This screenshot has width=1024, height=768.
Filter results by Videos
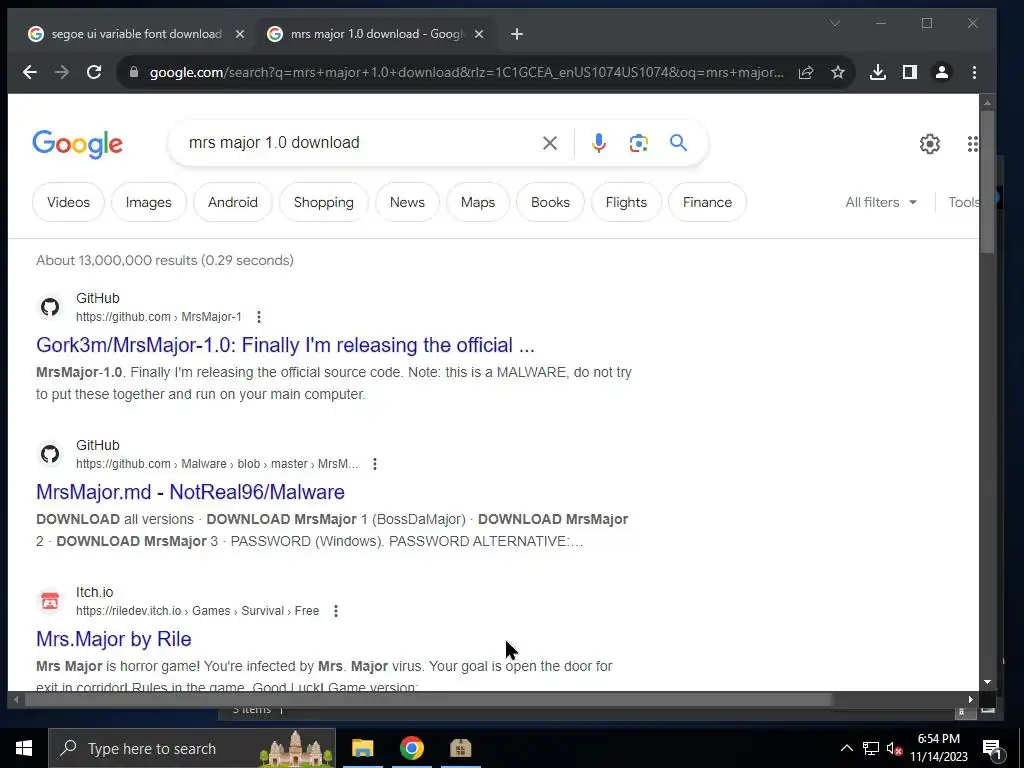coord(69,202)
